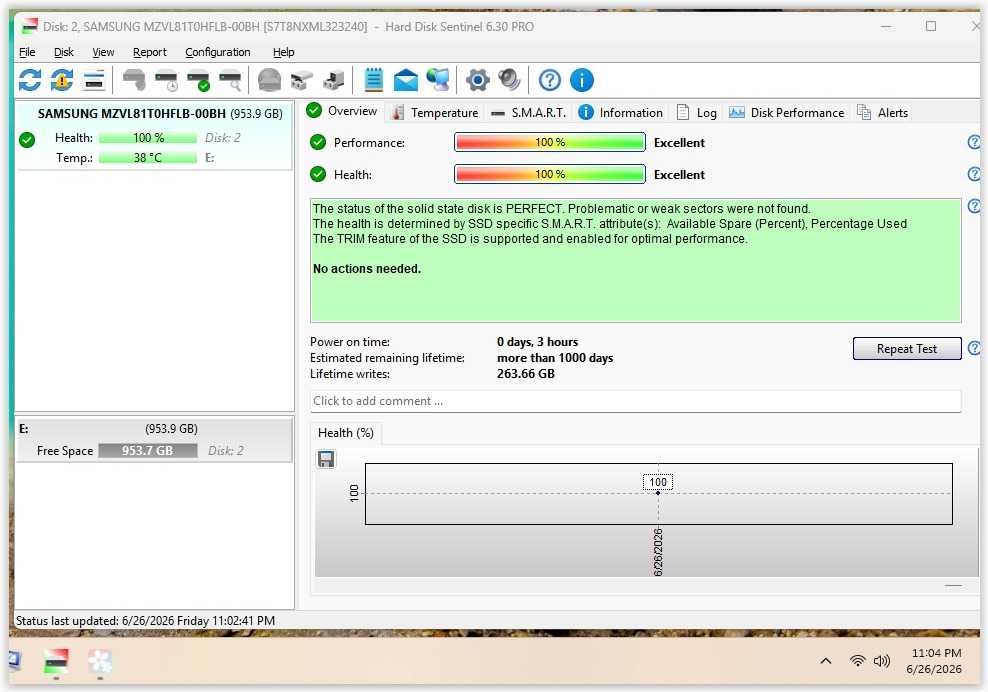Viewport: 988px width, 692px height.
Task: Click the Free Space 953.7 GB bar
Action: pyautogui.click(x=148, y=451)
